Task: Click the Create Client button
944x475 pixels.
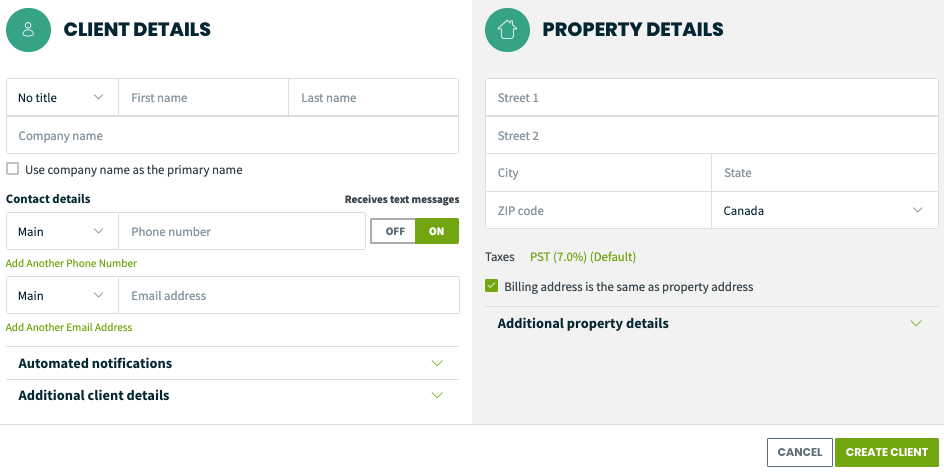Action: coord(886,452)
